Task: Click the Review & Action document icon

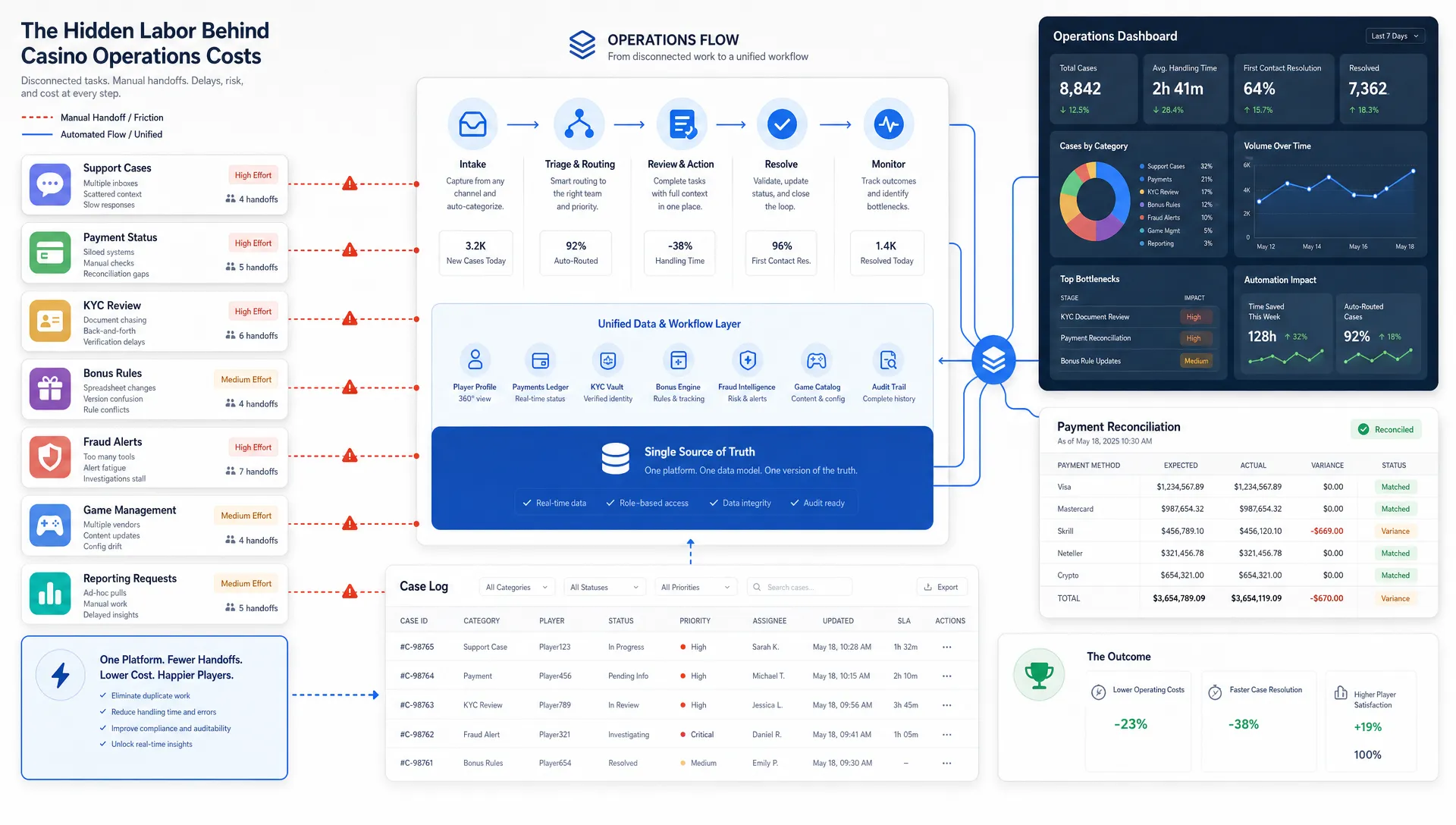Action: tap(682, 124)
